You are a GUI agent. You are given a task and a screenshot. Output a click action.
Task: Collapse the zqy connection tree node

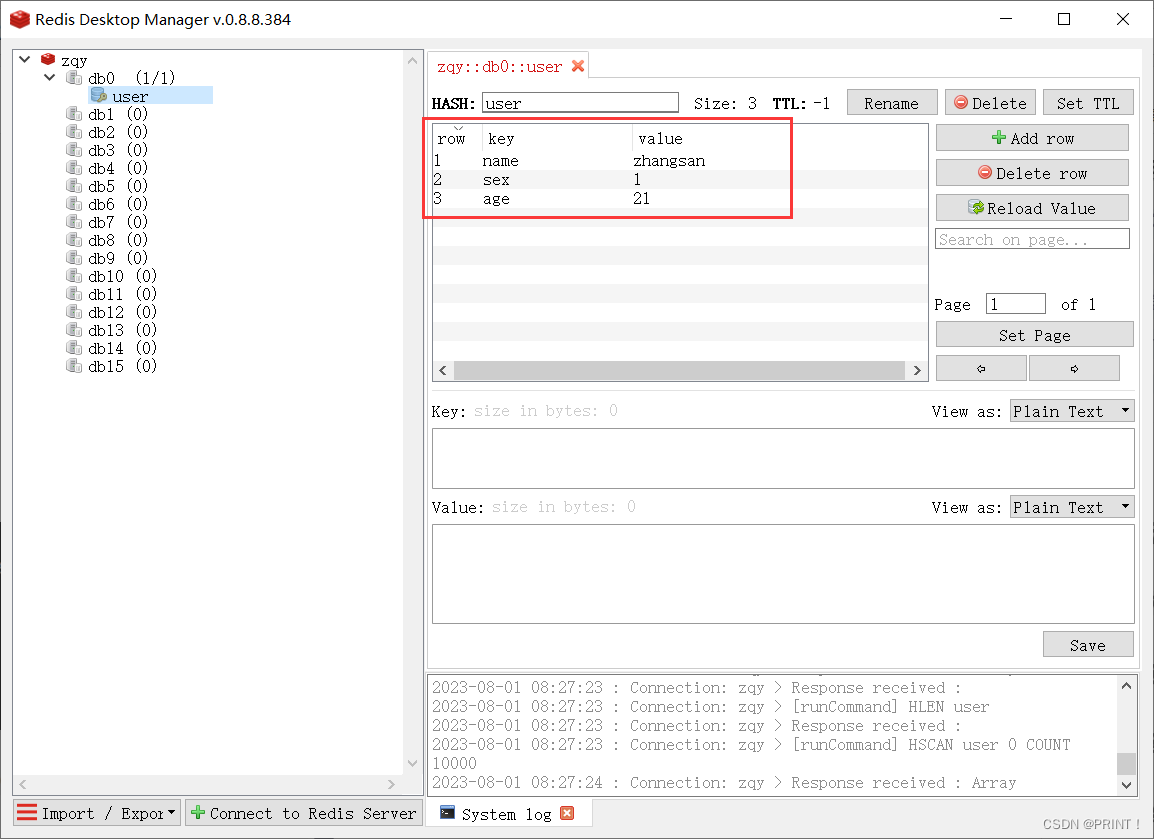tap(24, 58)
